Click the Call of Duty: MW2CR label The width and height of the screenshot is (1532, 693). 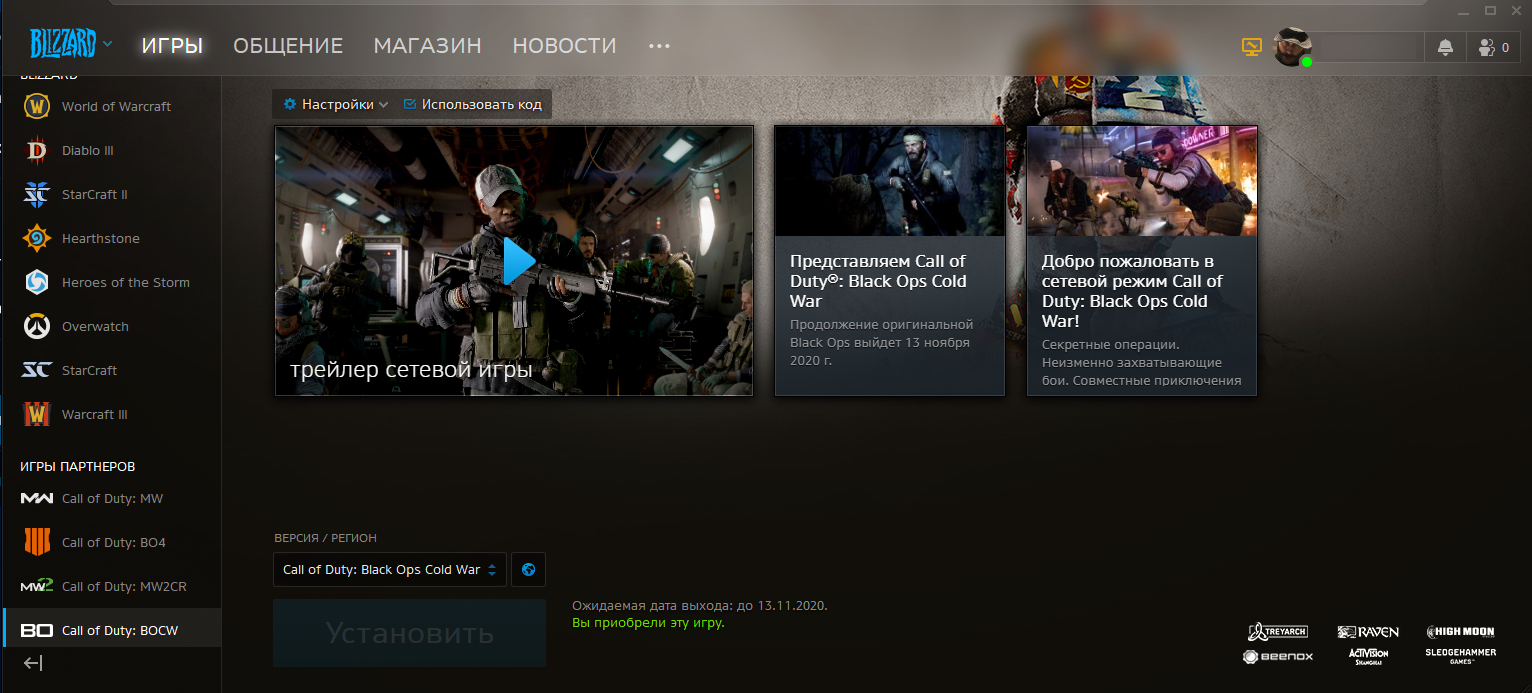click(x=124, y=586)
